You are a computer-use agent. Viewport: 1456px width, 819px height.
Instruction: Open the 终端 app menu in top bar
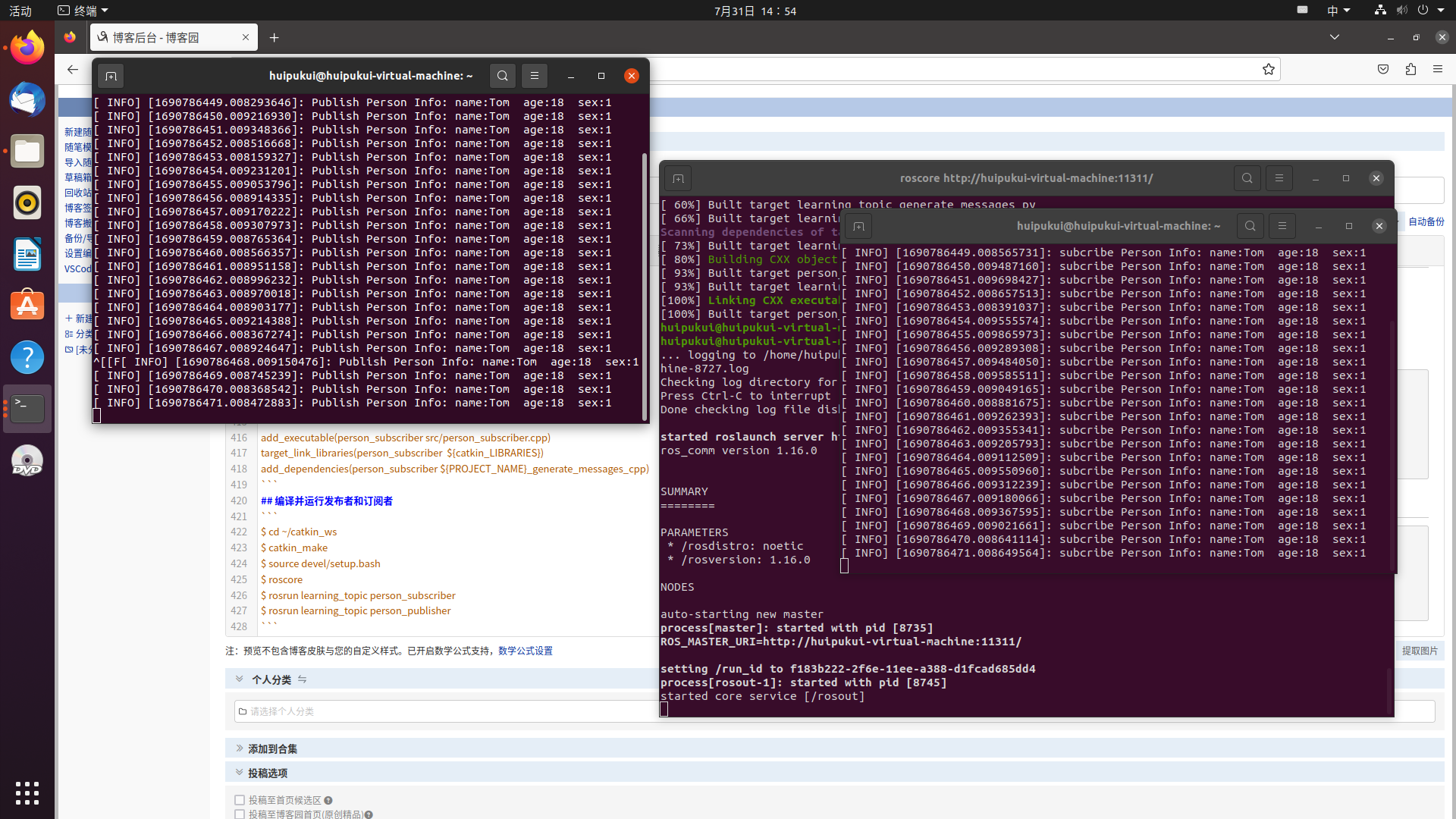83,11
